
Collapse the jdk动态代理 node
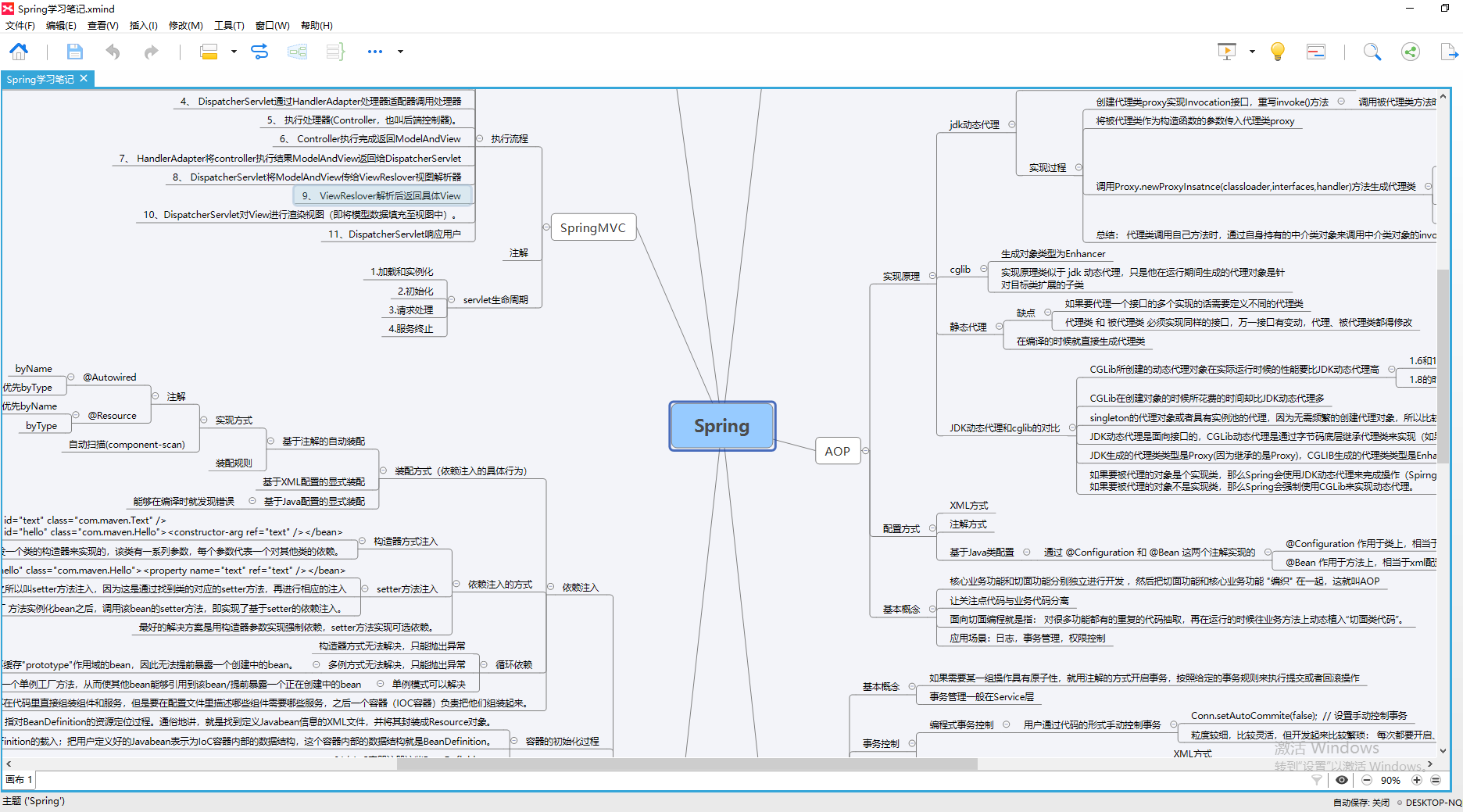coord(1012,124)
